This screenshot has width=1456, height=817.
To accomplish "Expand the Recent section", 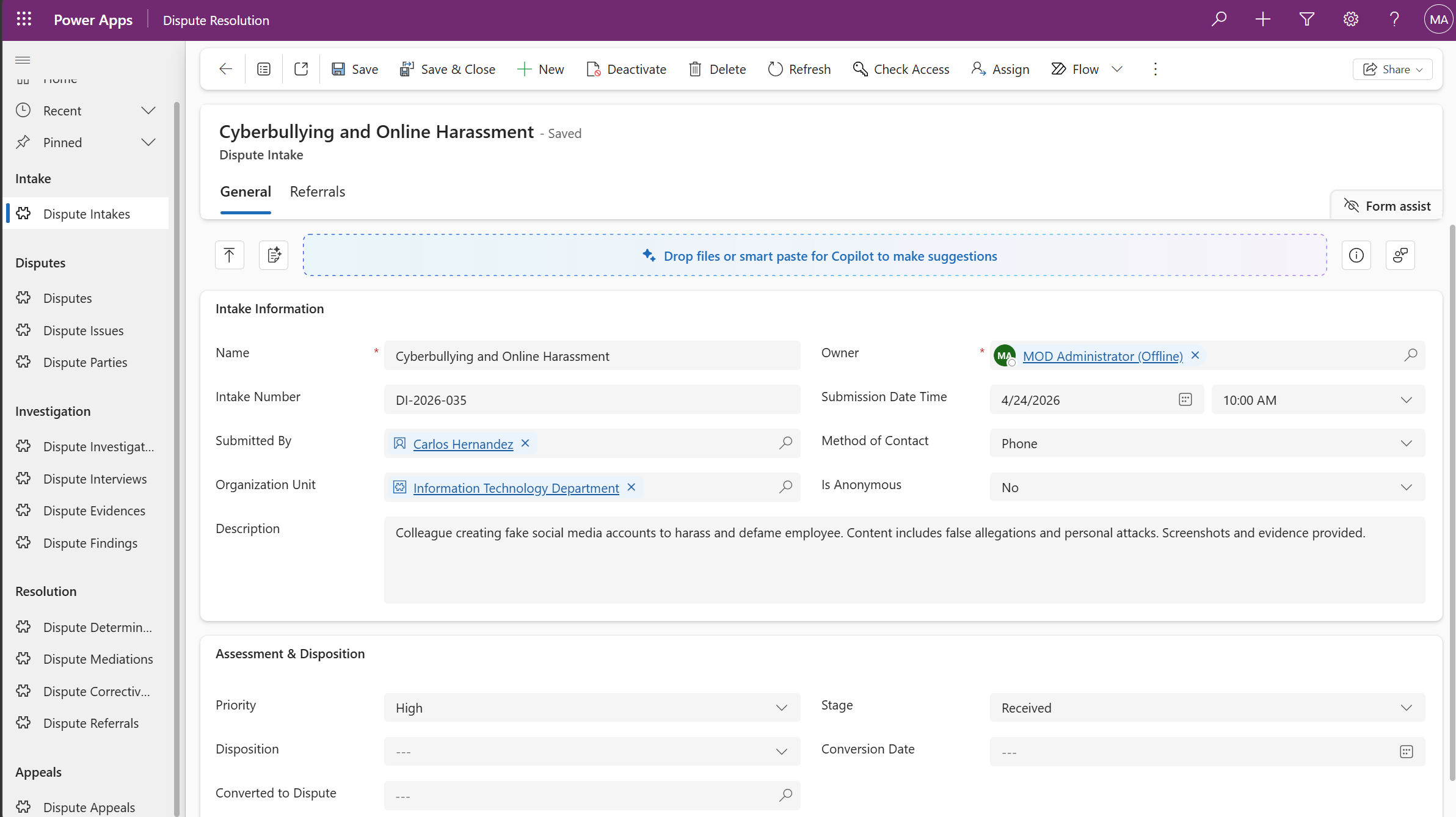I will coord(148,111).
